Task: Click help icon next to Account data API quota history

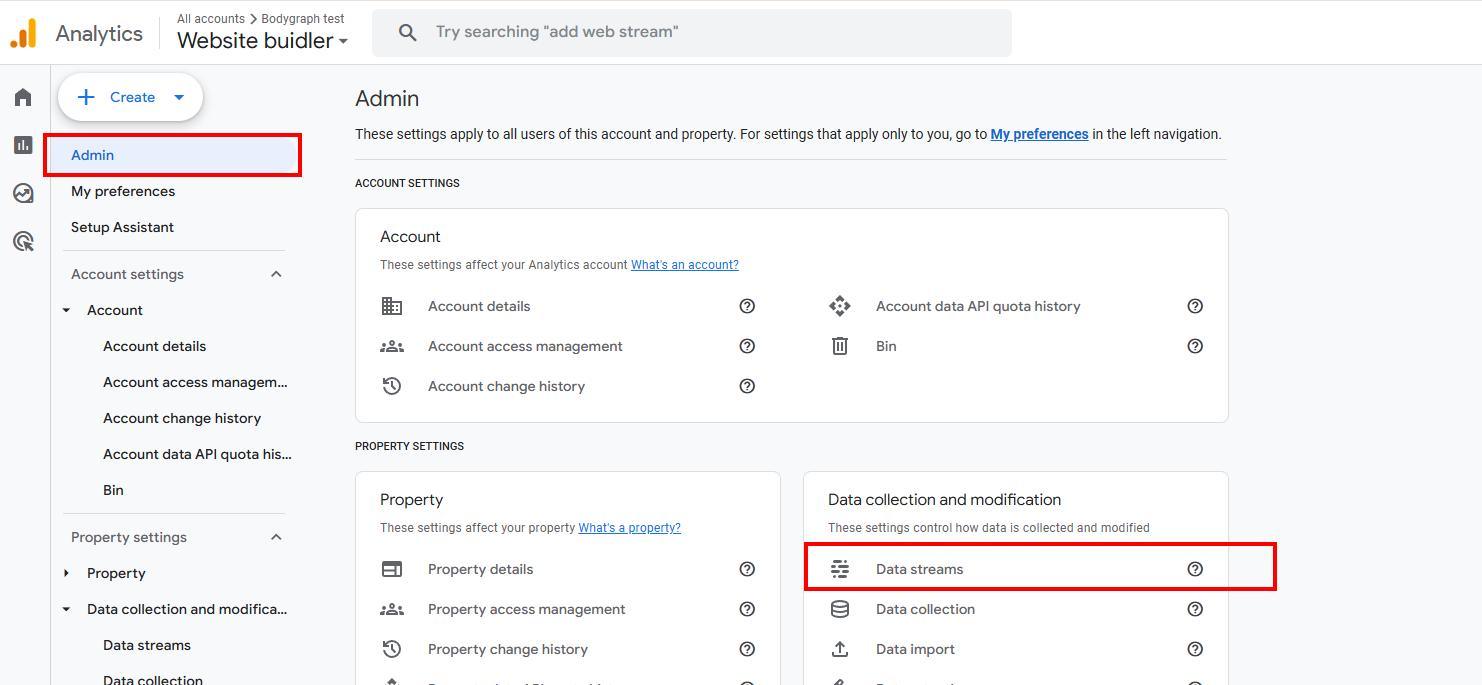Action: pyautogui.click(x=1195, y=306)
